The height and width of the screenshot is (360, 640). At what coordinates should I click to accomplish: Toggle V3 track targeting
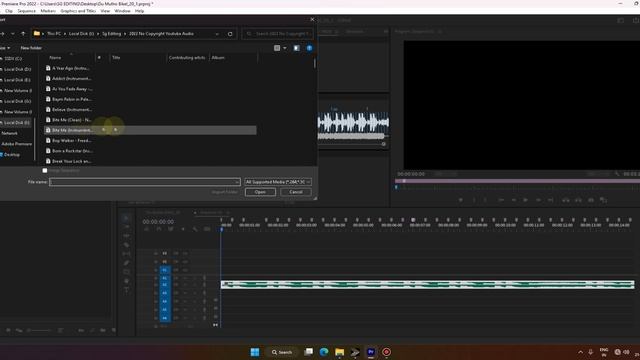[x=165, y=253]
